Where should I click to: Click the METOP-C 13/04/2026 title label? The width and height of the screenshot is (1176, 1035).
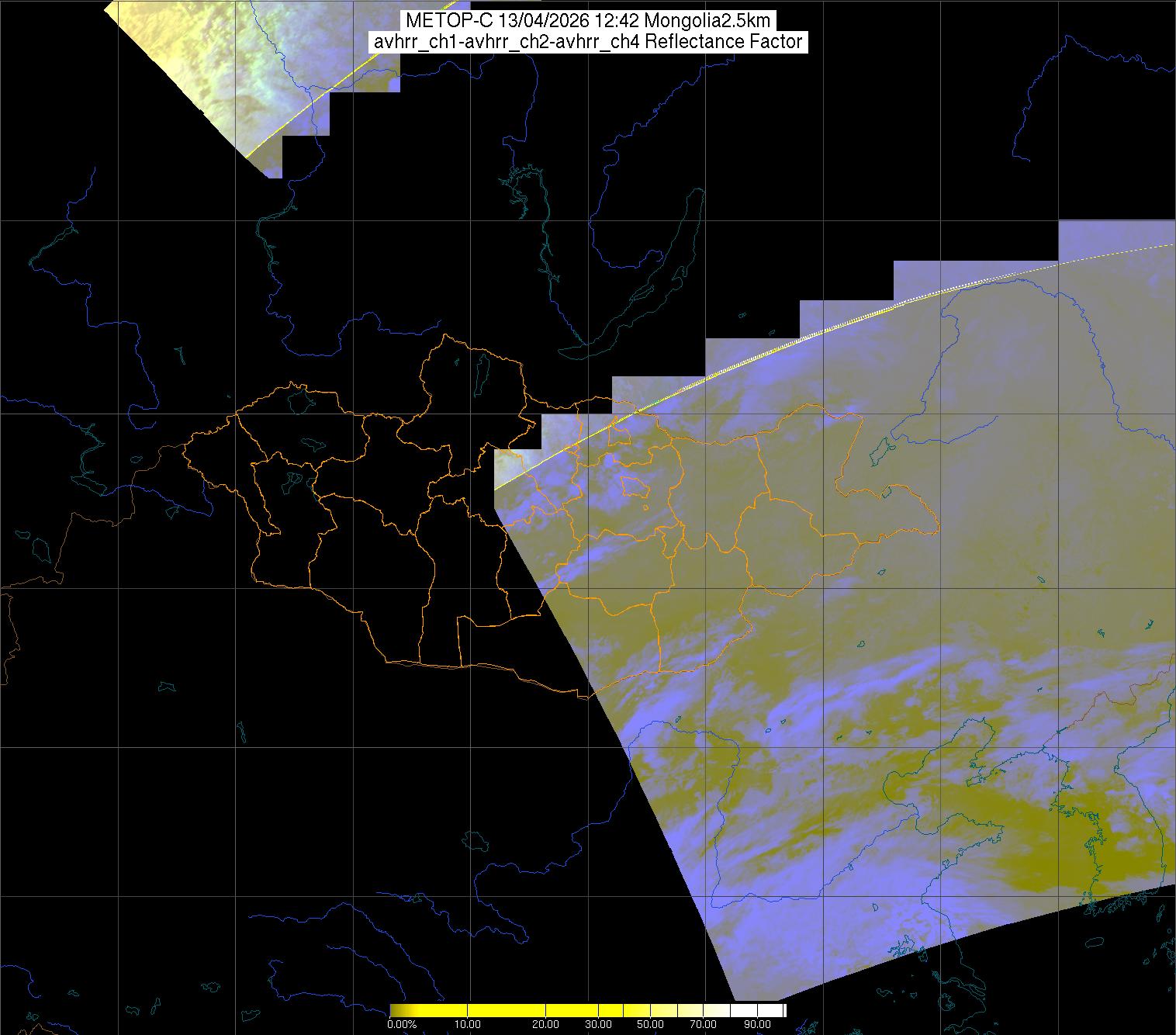pyautogui.click(x=587, y=21)
